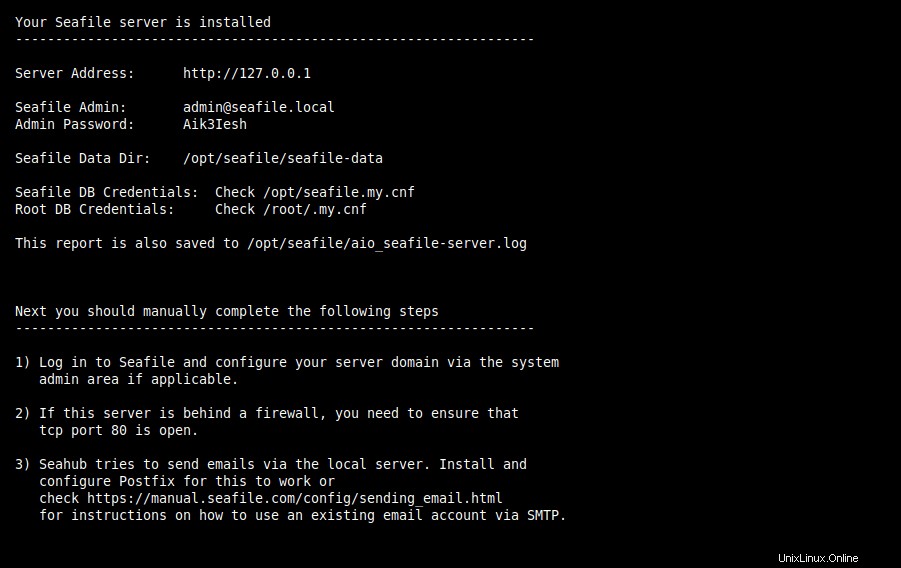This screenshot has width=901, height=568.
Task: Click the "Root DB Credentials:" label
Action: point(94,209)
